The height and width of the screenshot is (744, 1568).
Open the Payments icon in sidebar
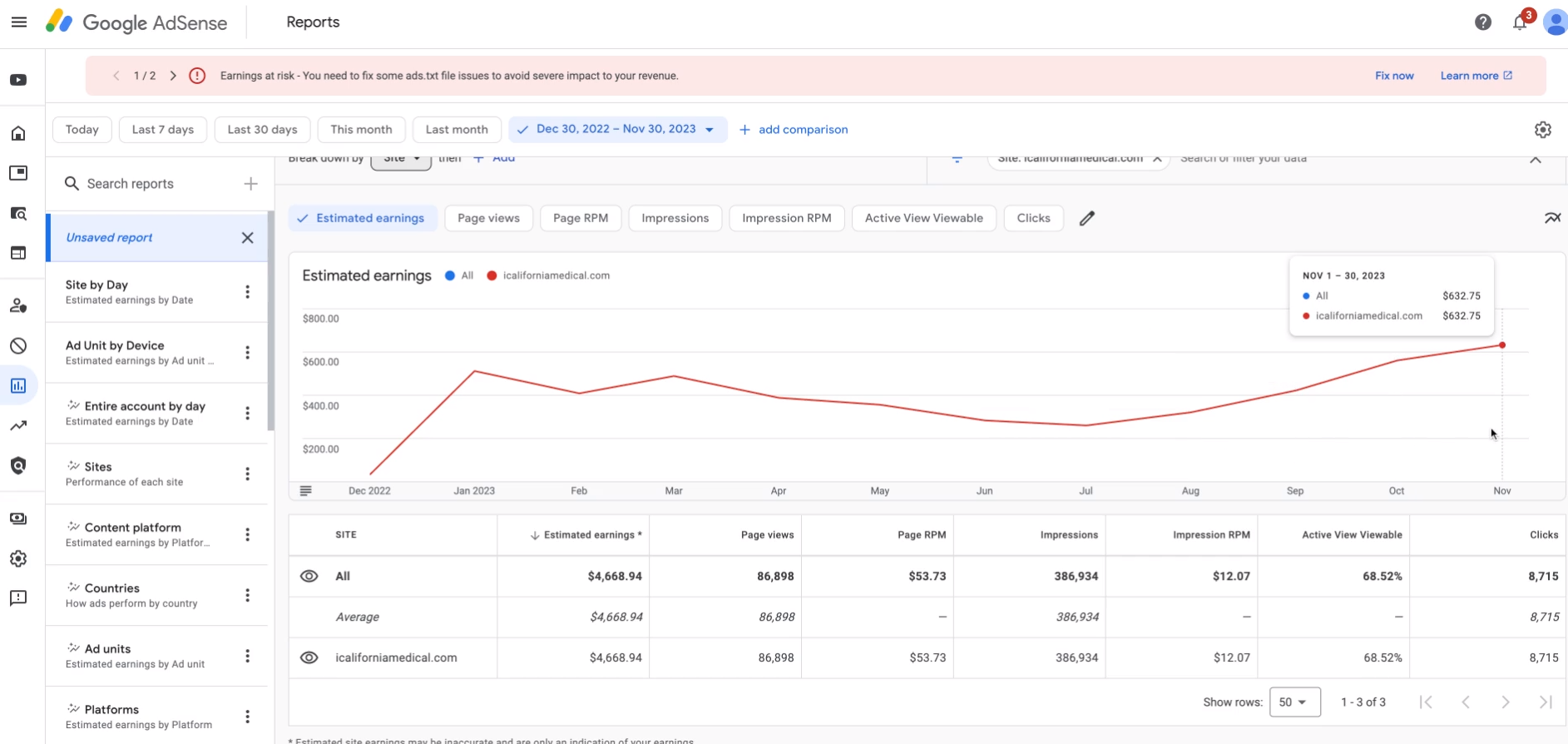tap(18, 518)
